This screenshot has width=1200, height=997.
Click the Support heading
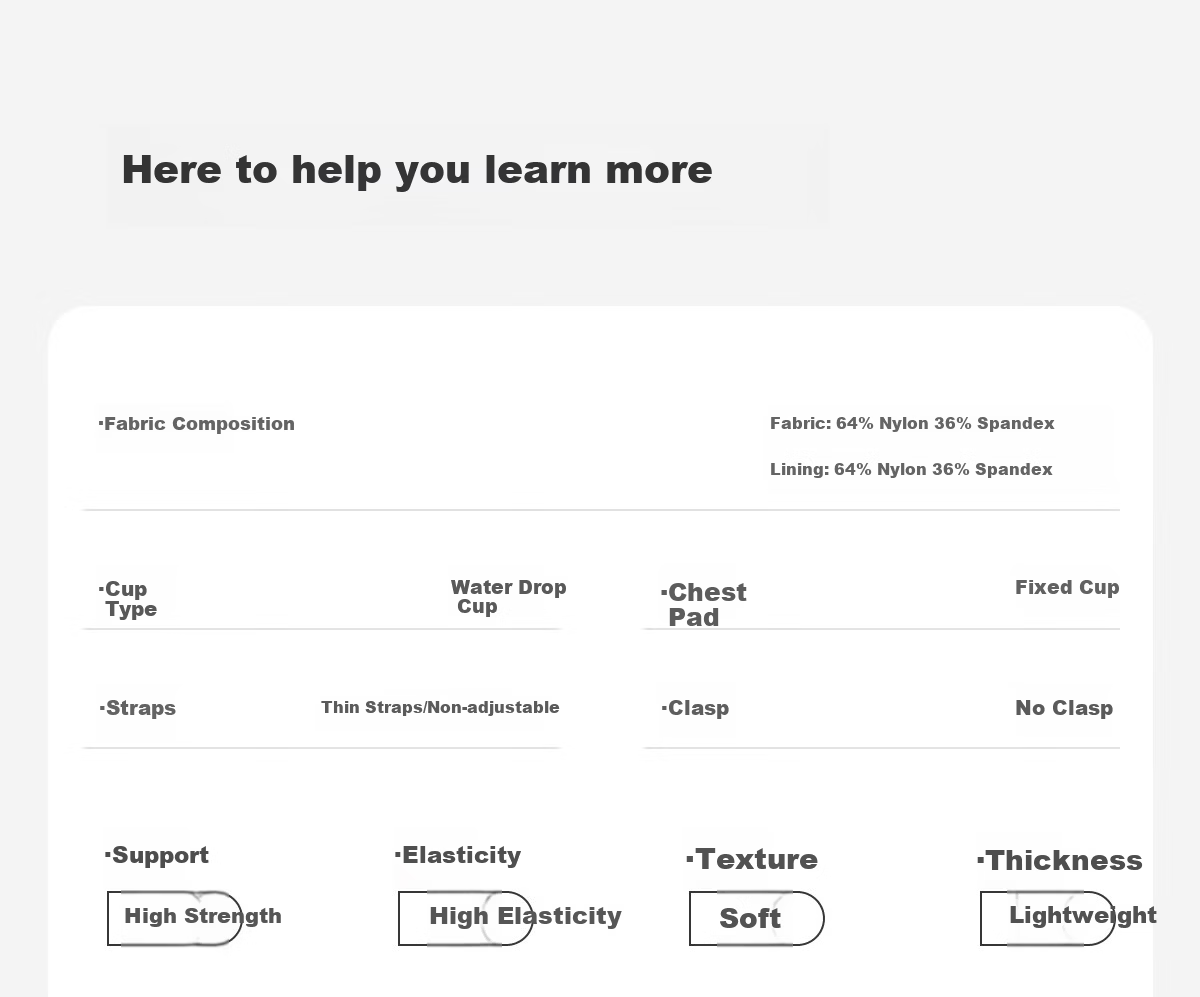point(157,855)
